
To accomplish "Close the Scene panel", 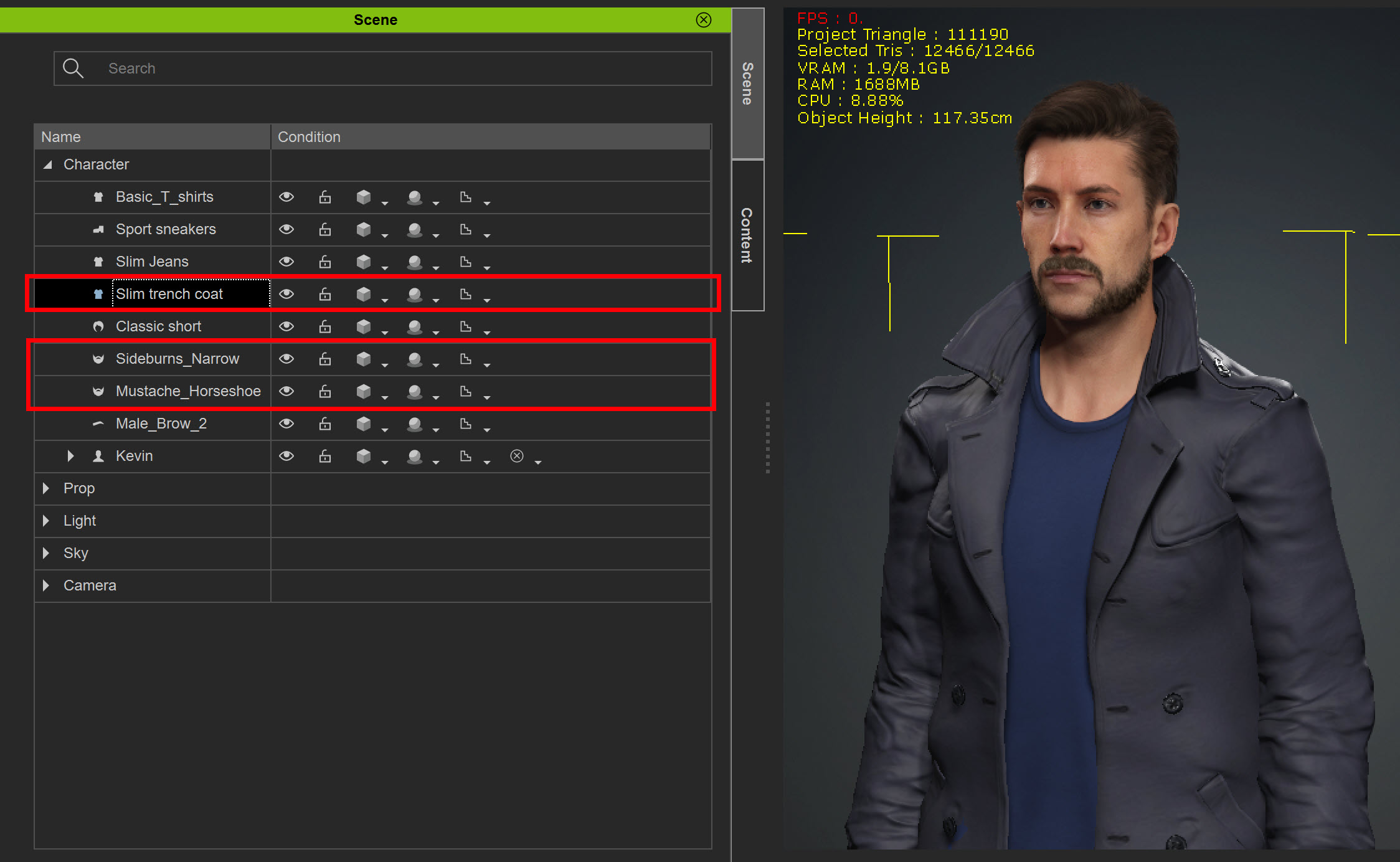I will 704,20.
